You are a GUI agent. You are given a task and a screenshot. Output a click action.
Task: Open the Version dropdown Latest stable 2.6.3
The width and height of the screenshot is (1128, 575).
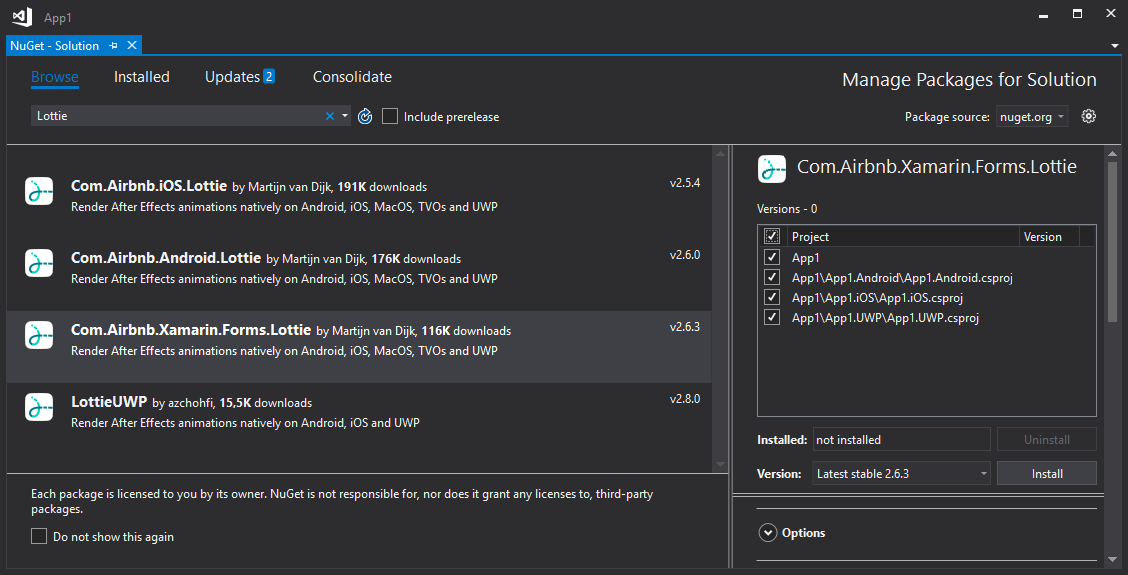(x=901, y=473)
